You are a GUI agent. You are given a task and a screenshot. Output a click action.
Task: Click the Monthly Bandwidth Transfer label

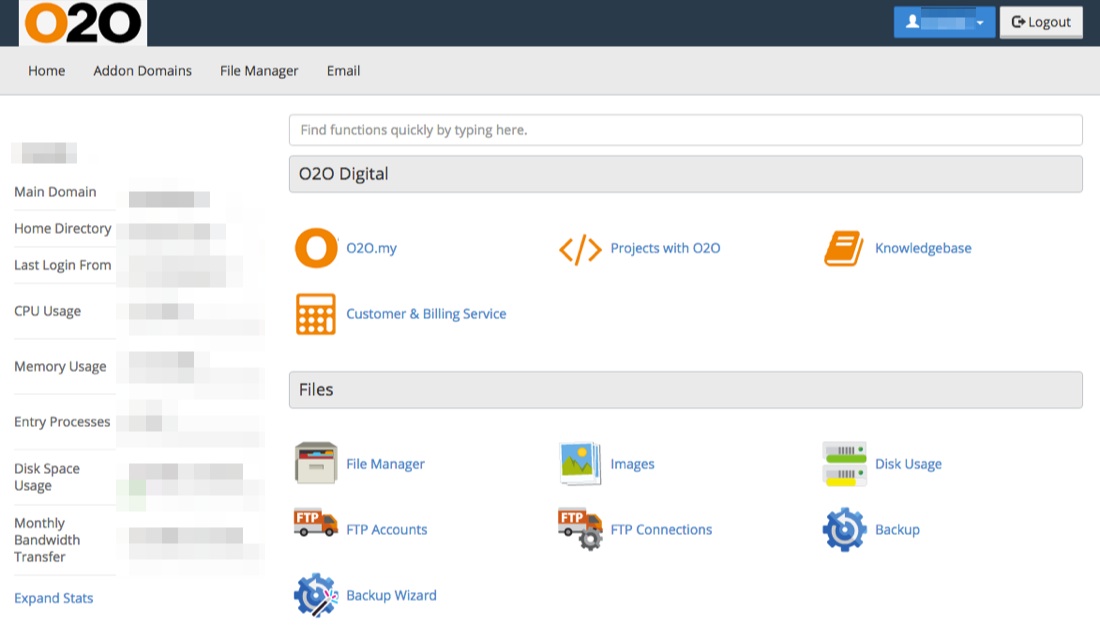click(x=47, y=540)
